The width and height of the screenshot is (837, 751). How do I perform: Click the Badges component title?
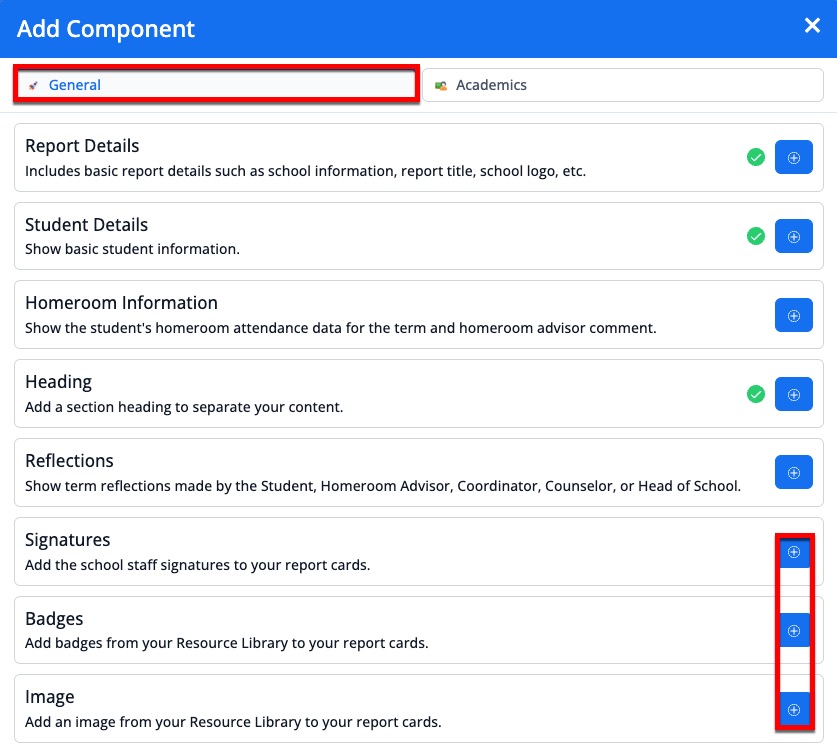point(54,618)
